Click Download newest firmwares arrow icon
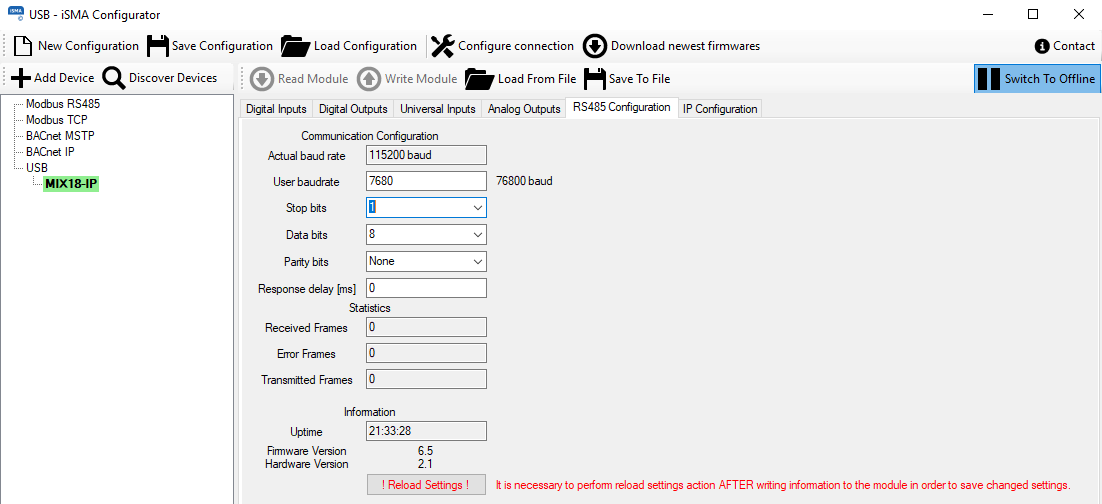The width and height of the screenshot is (1102, 504). pos(595,46)
